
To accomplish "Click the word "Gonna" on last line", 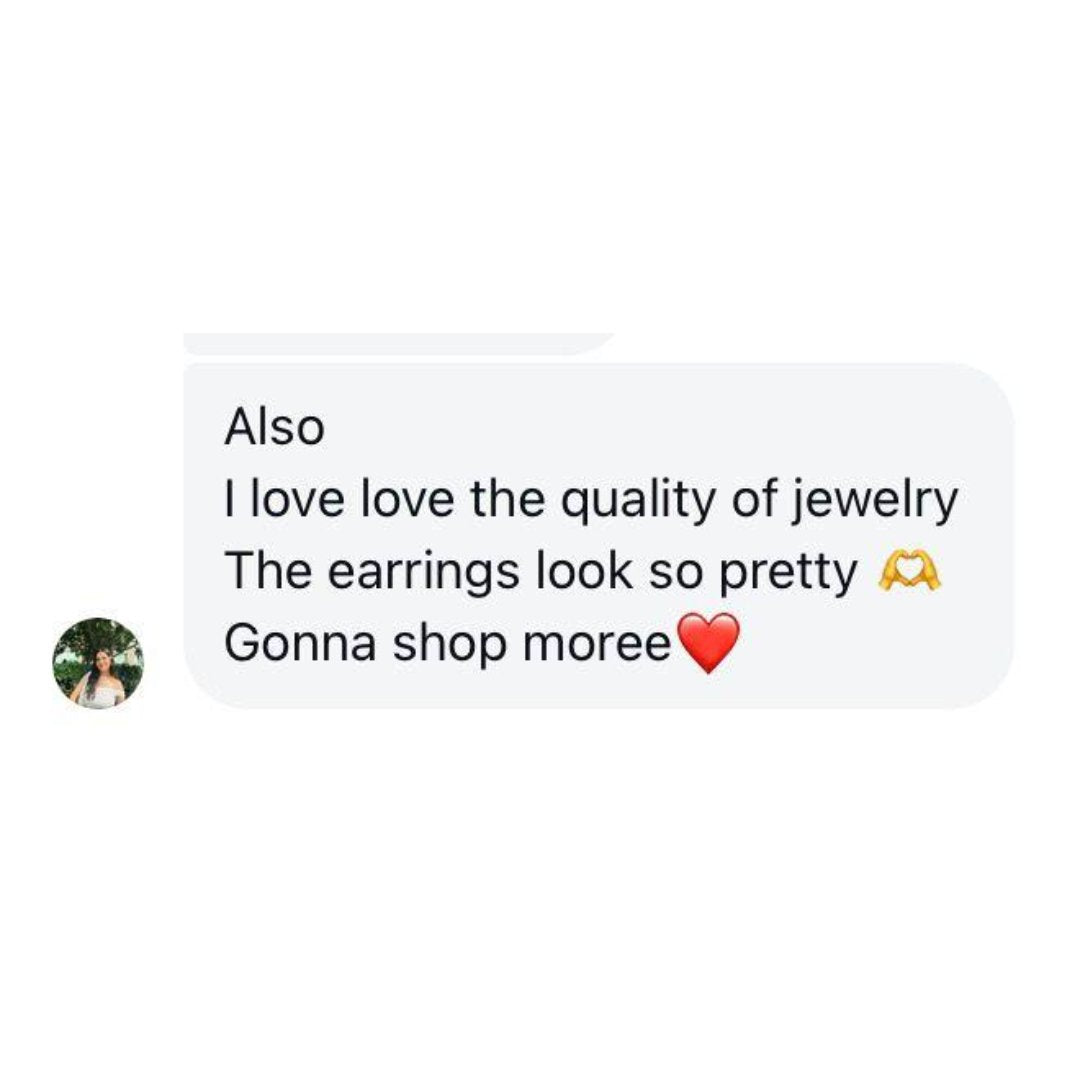I will tap(300, 643).
